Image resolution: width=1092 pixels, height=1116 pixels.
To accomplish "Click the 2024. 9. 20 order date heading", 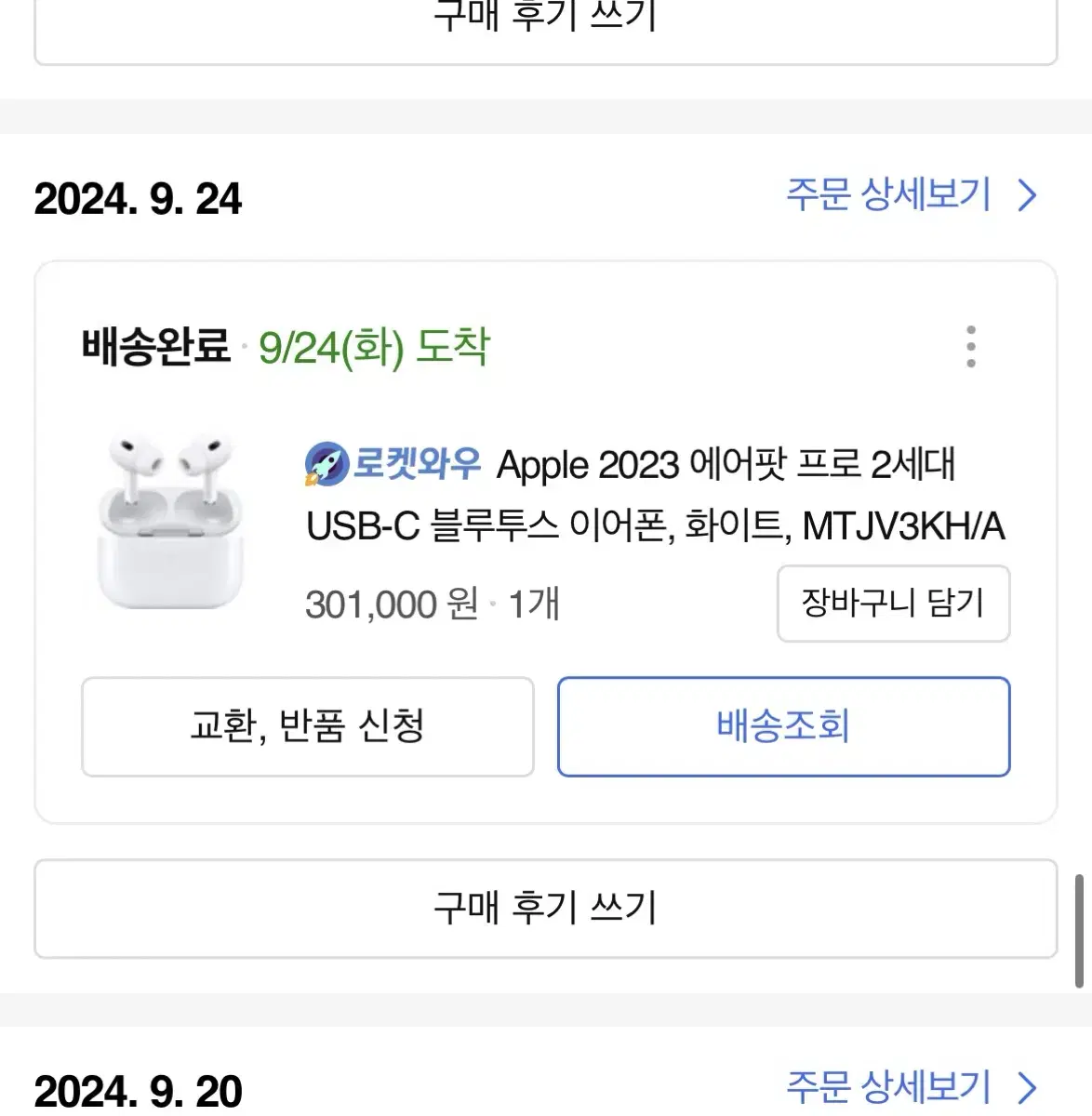I will [x=138, y=1091].
